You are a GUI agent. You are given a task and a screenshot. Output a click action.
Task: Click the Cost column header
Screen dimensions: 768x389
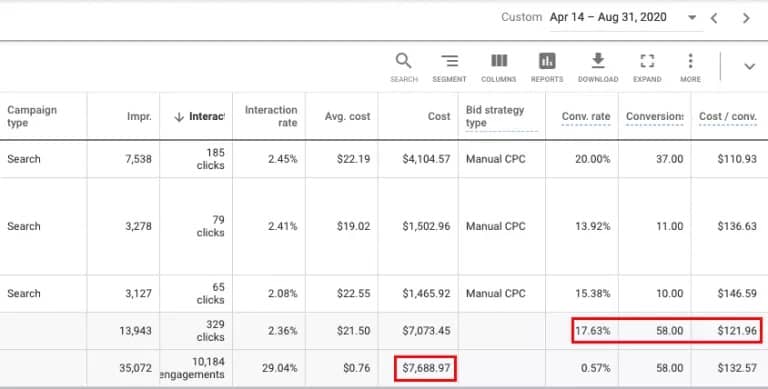tap(439, 116)
